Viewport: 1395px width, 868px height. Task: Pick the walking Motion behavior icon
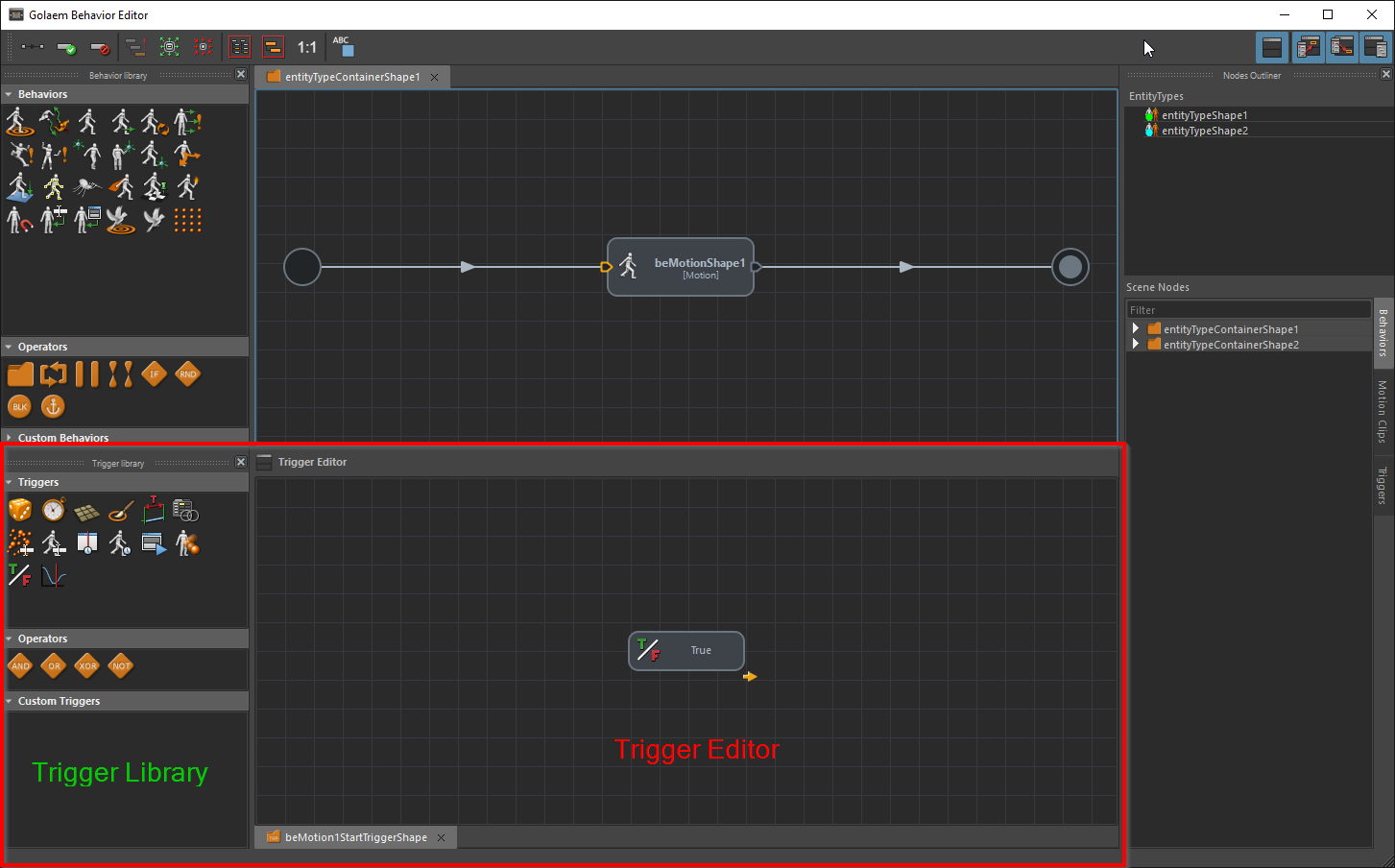(x=87, y=122)
